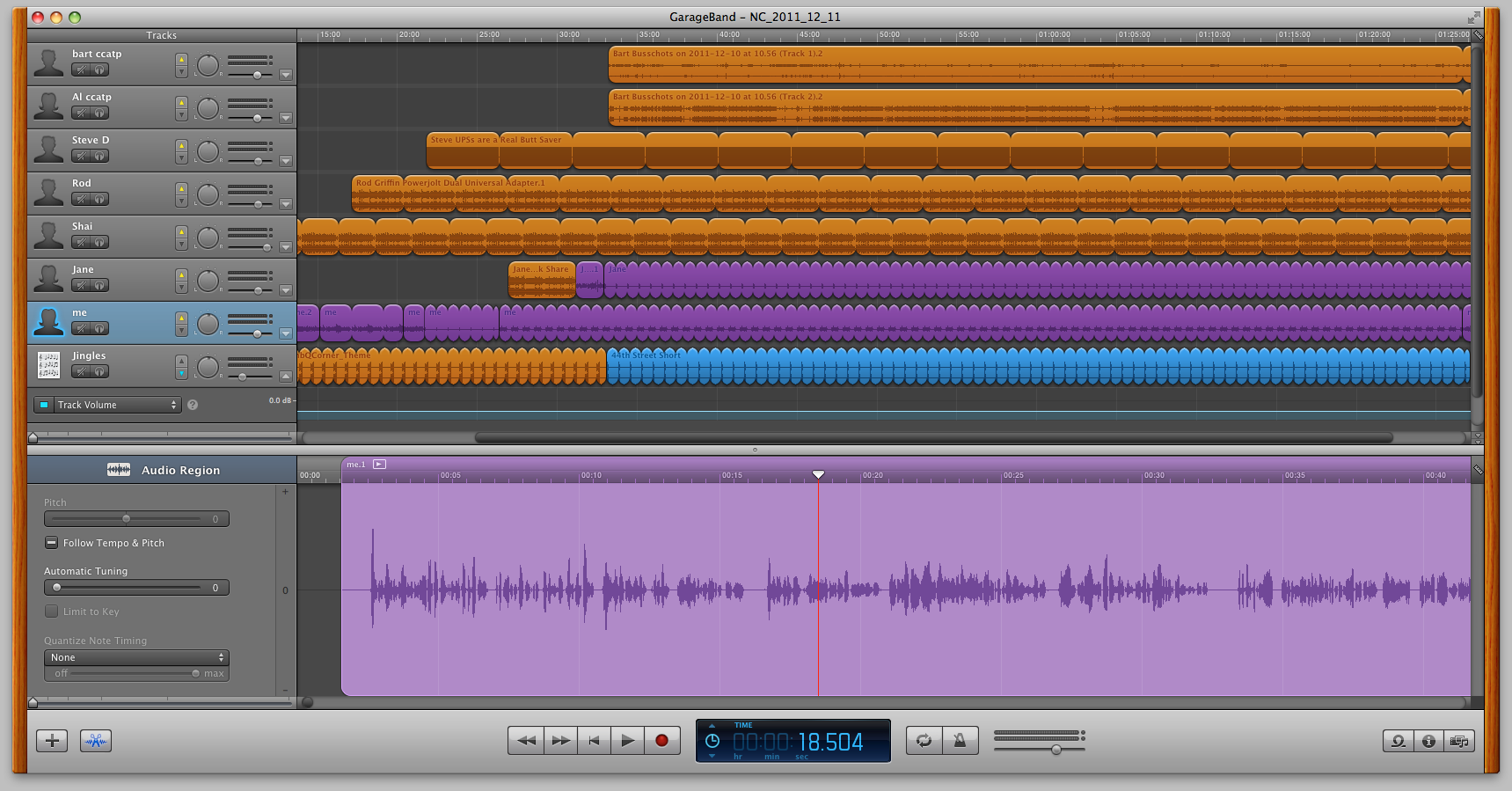Open the Loop Browser
The image size is (1512, 791).
tap(1398, 741)
